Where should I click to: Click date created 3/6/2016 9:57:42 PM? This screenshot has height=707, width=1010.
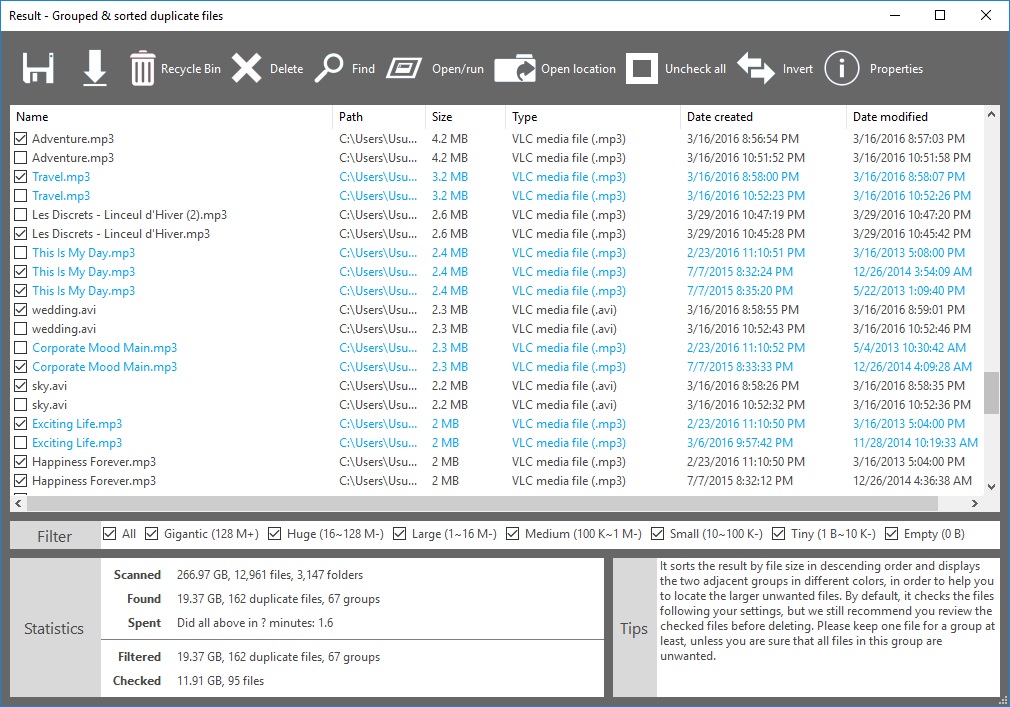pyautogui.click(x=740, y=443)
